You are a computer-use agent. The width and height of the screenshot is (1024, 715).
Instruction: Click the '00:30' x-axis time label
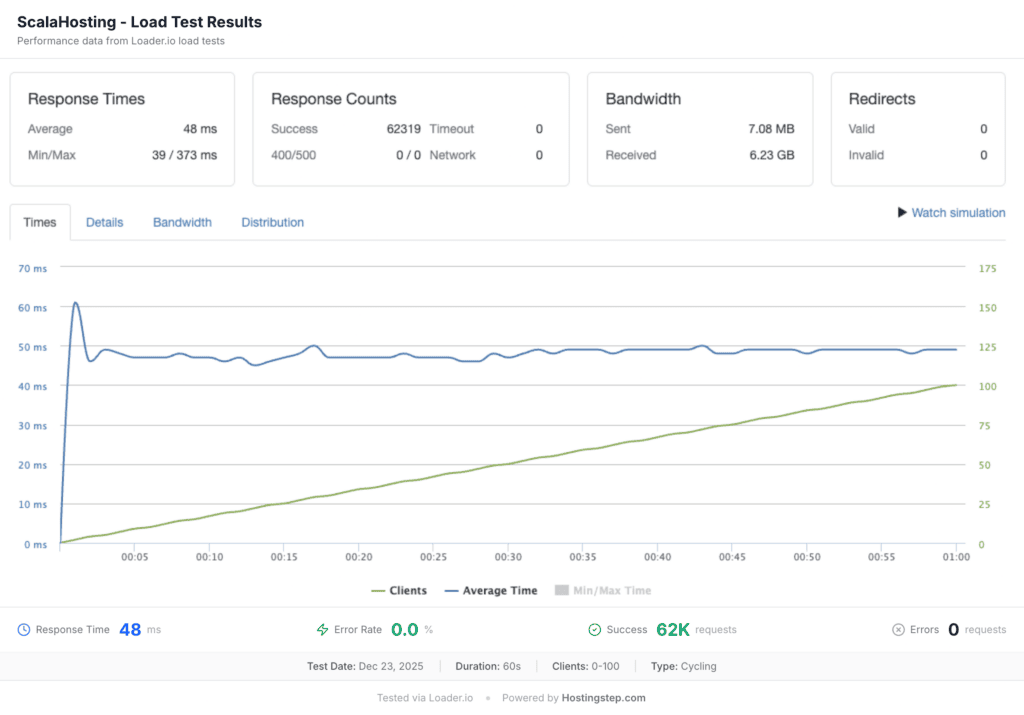[x=508, y=557]
